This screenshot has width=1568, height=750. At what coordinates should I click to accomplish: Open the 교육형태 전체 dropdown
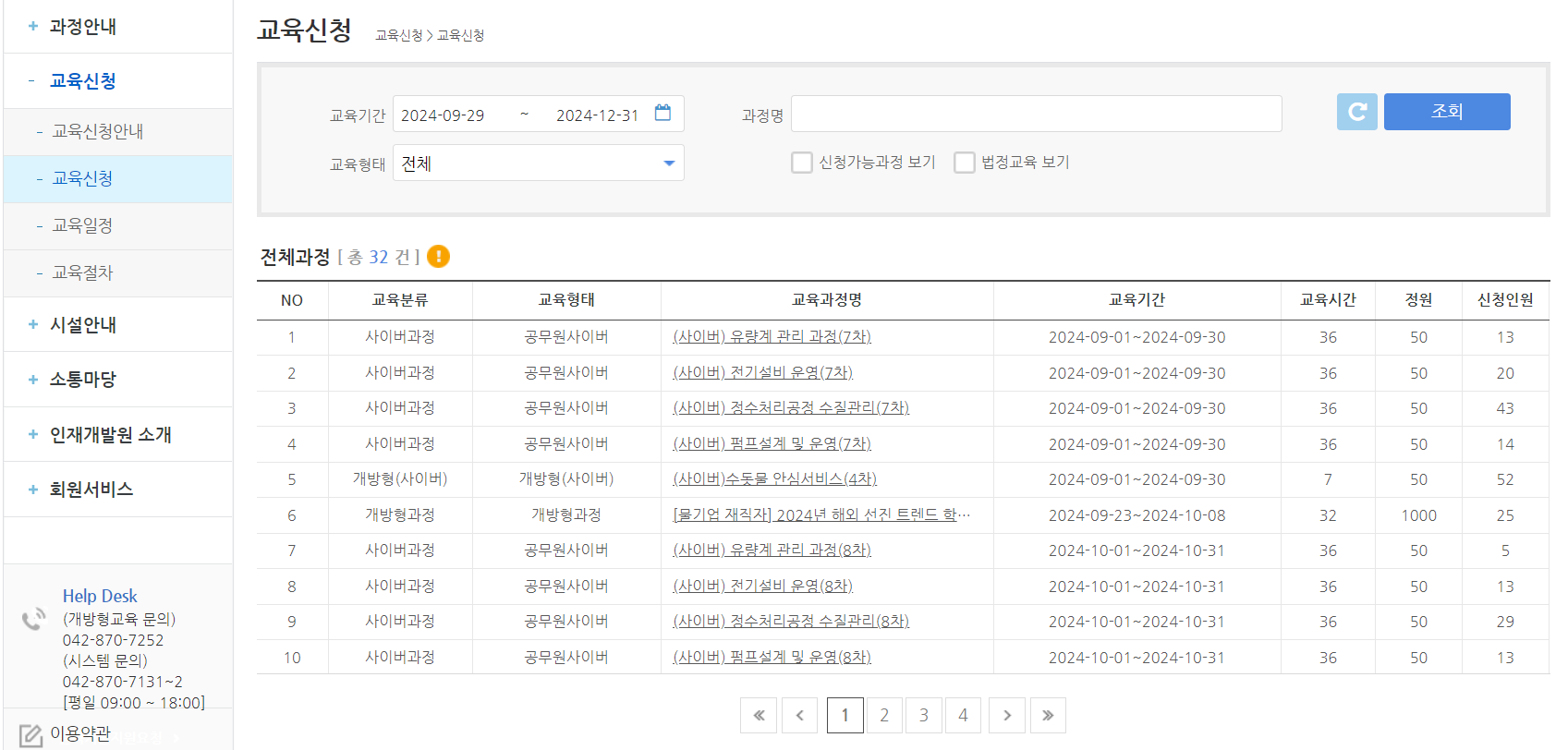pos(539,163)
